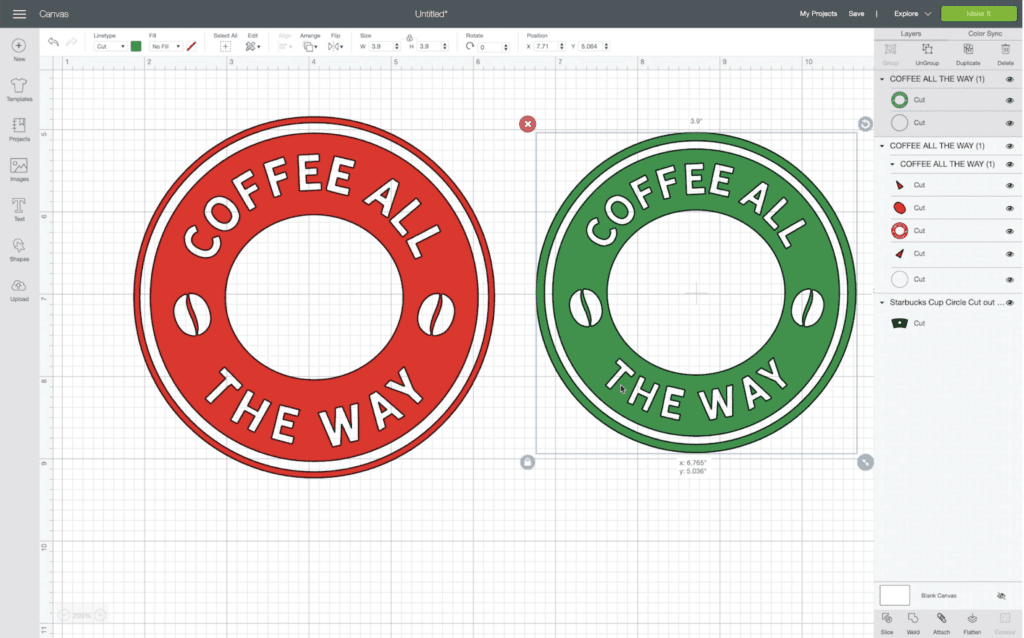Viewport: 1024px width, 638px height.
Task: Collapse the Starbucks Cup Circle Cut out group
Action: [882, 302]
